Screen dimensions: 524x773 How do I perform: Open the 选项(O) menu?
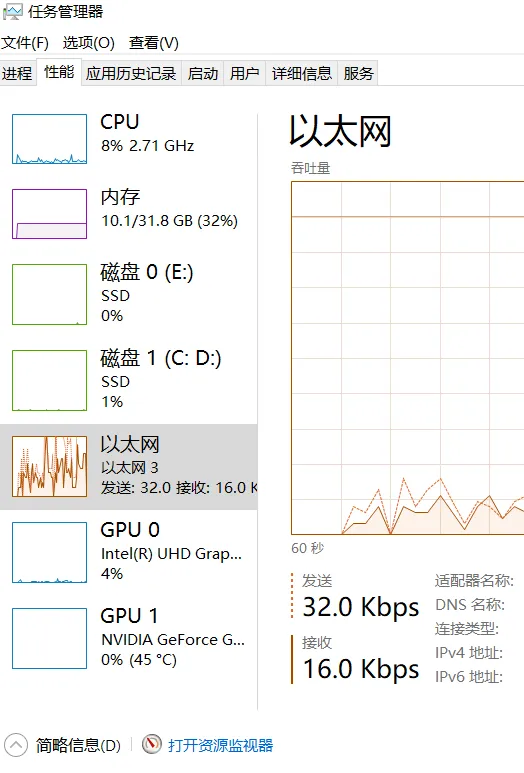[89, 43]
